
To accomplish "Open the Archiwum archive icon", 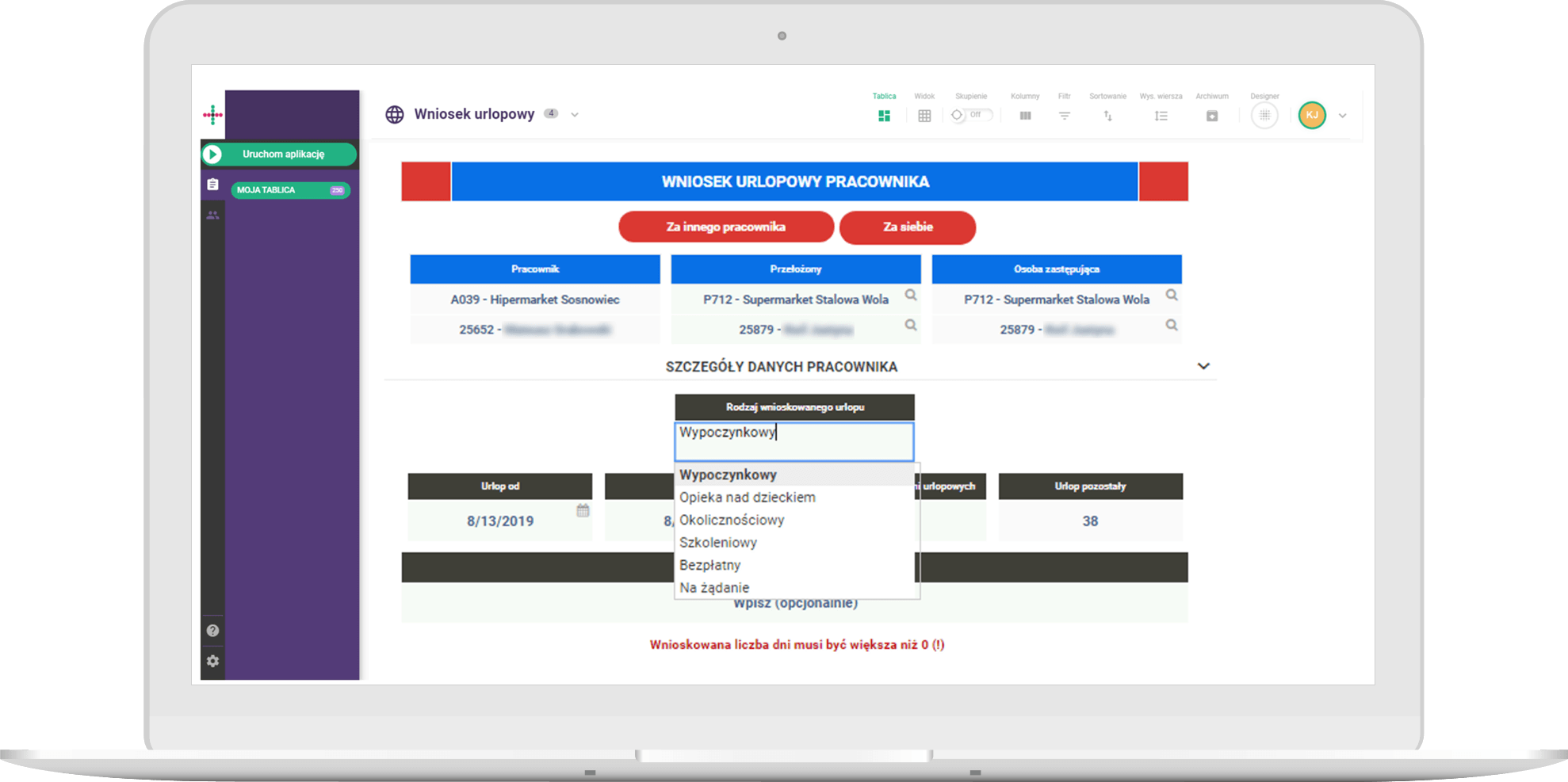I will coord(1211,116).
